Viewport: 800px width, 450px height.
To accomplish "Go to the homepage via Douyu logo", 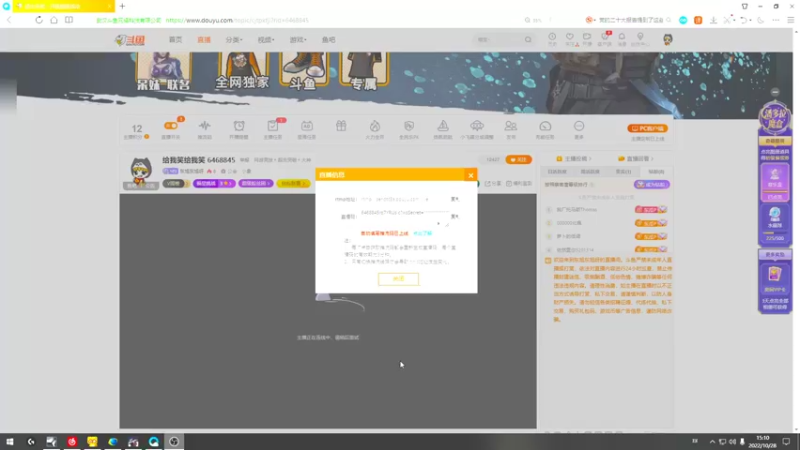I will click(x=130, y=40).
